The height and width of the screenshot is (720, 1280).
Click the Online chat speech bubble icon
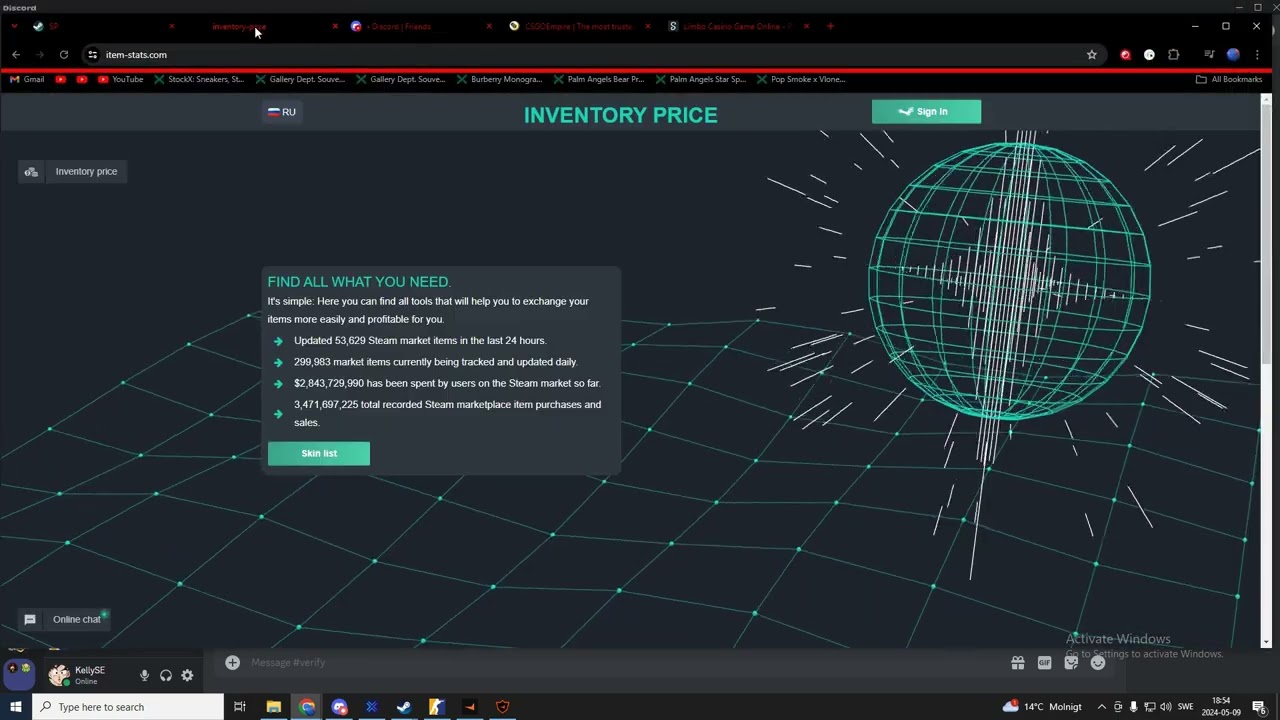tap(30, 620)
